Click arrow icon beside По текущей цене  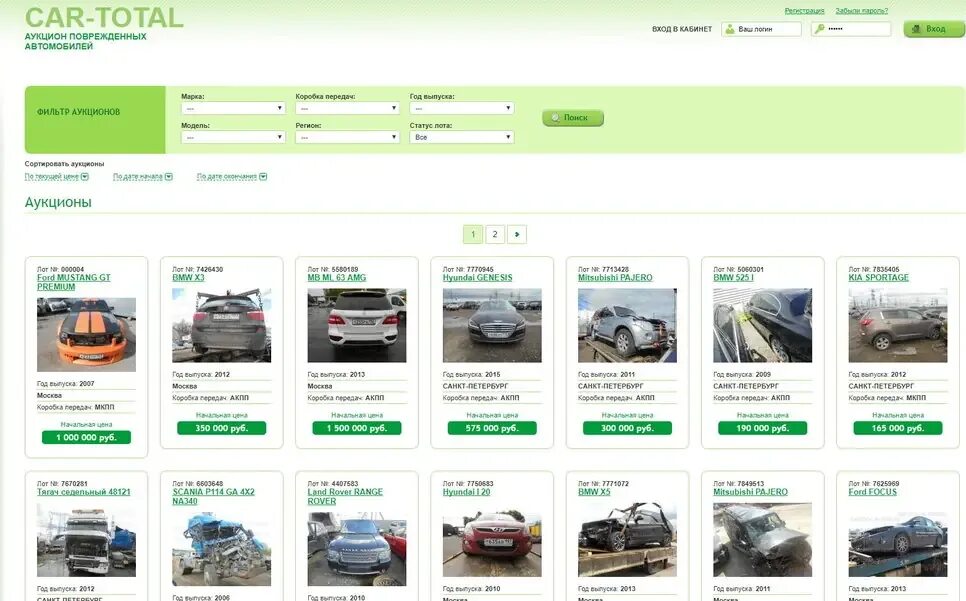point(85,177)
